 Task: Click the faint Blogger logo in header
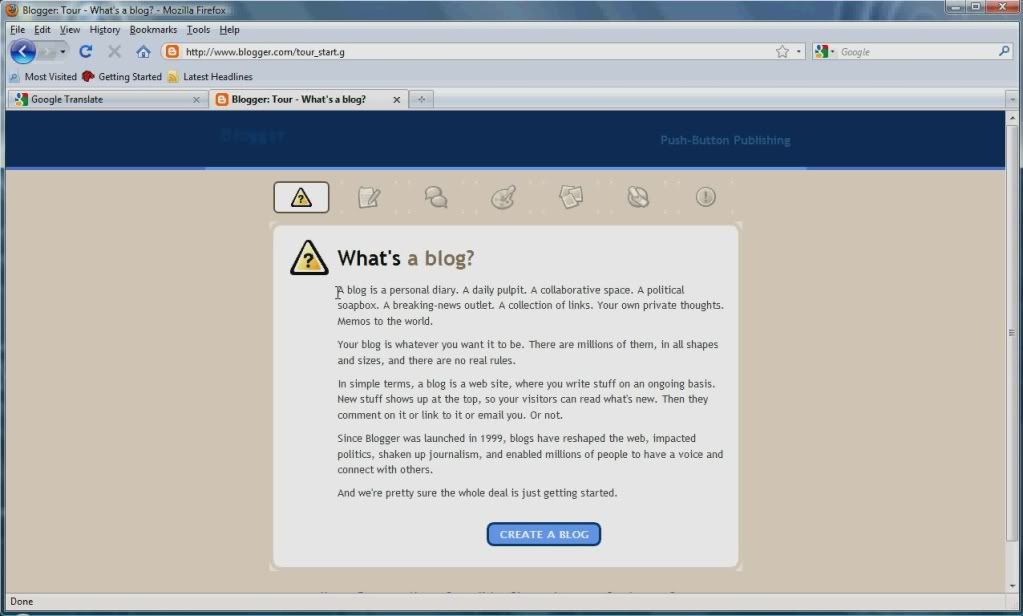tap(252, 135)
